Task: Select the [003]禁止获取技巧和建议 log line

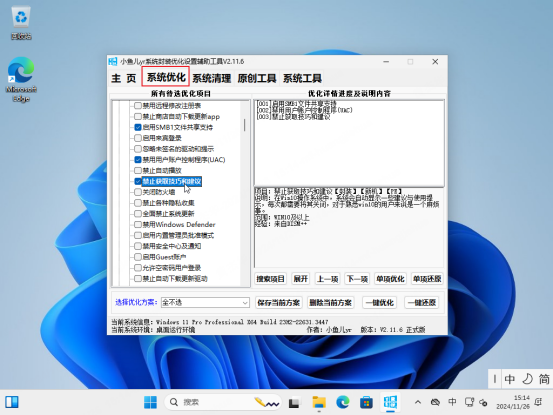Action: click(293, 116)
